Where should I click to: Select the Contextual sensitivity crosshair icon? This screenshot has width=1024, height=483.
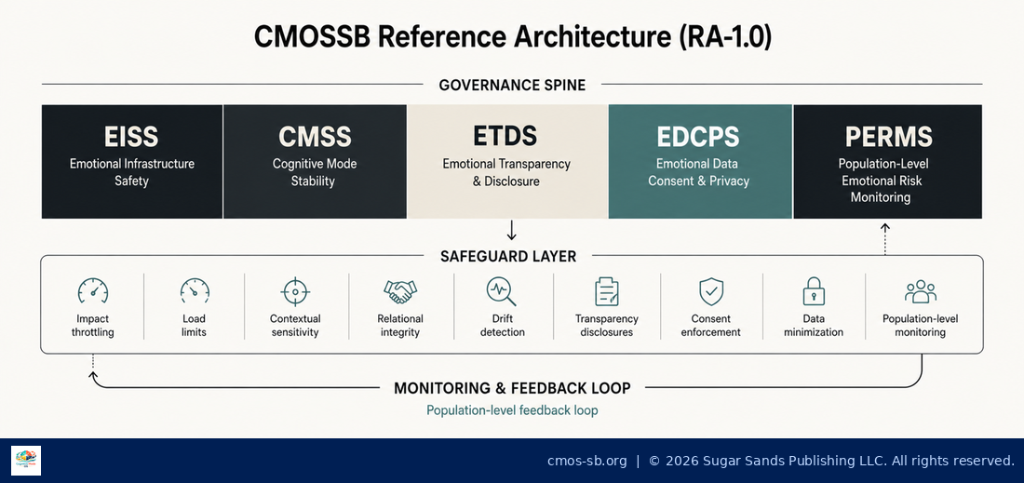tap(295, 291)
